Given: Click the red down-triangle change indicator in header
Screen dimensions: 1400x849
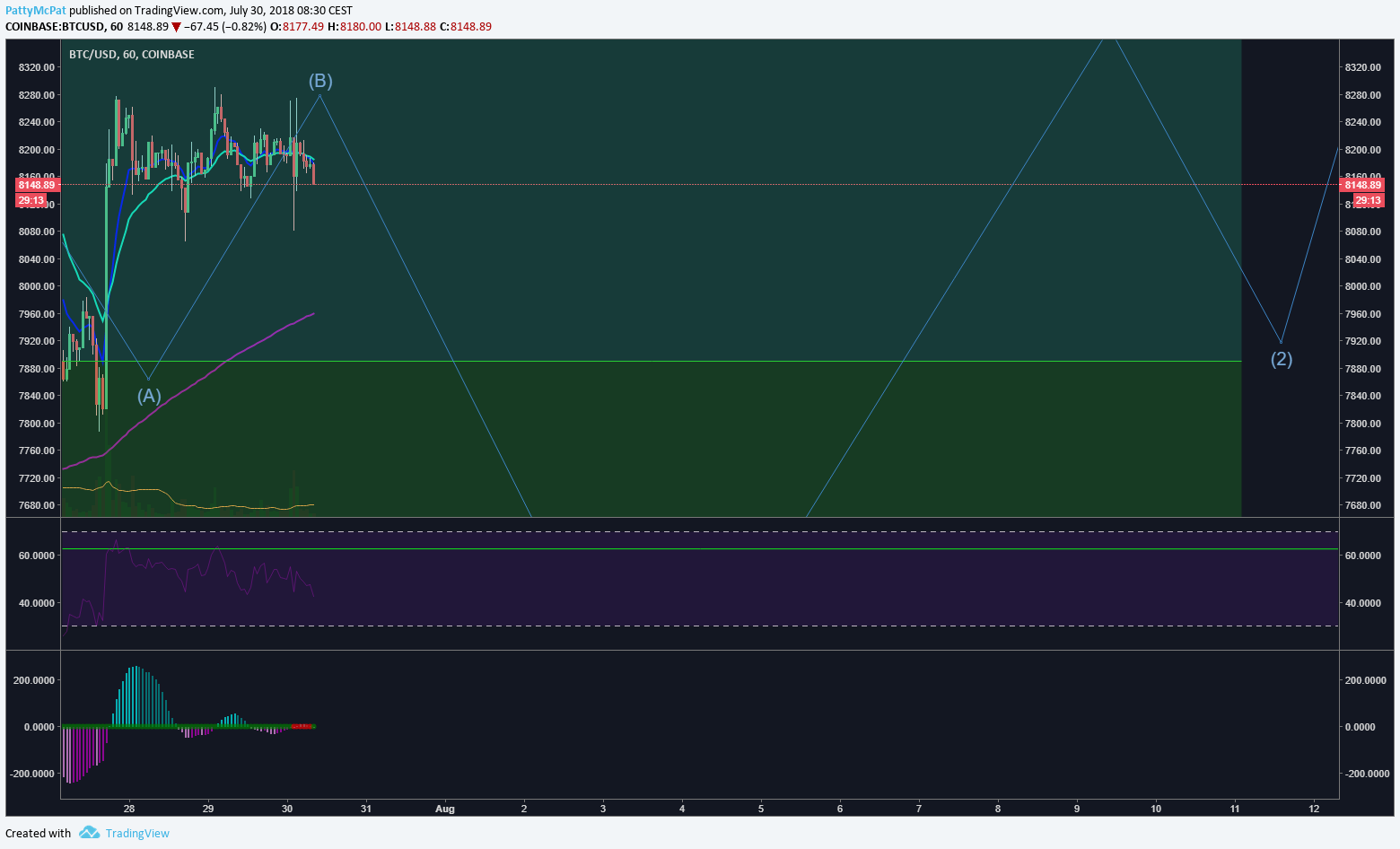Looking at the screenshot, I should pyautogui.click(x=176, y=27).
